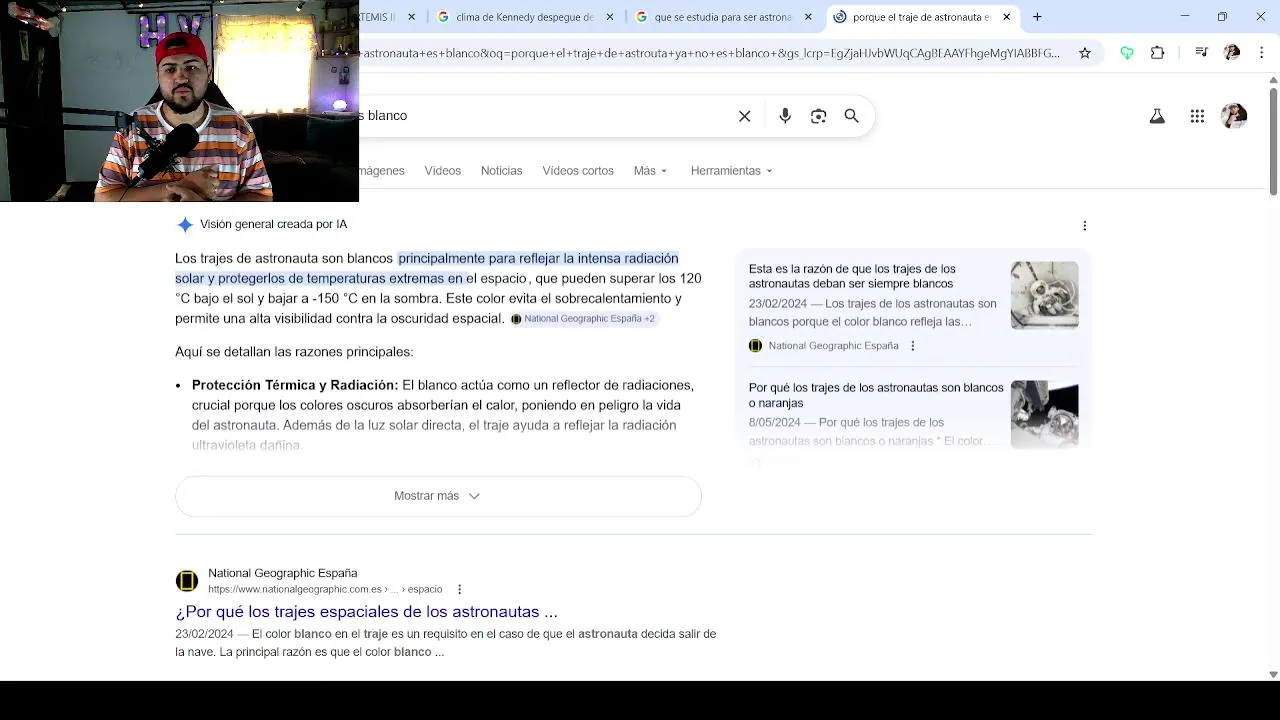1280x720 pixels.
Task: Open the Google apps grid
Action: 1197,116
